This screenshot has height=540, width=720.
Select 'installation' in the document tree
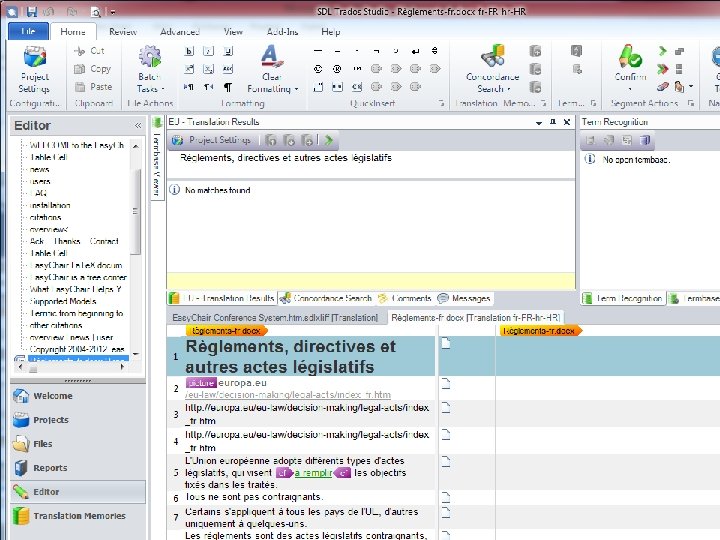tap(50, 205)
